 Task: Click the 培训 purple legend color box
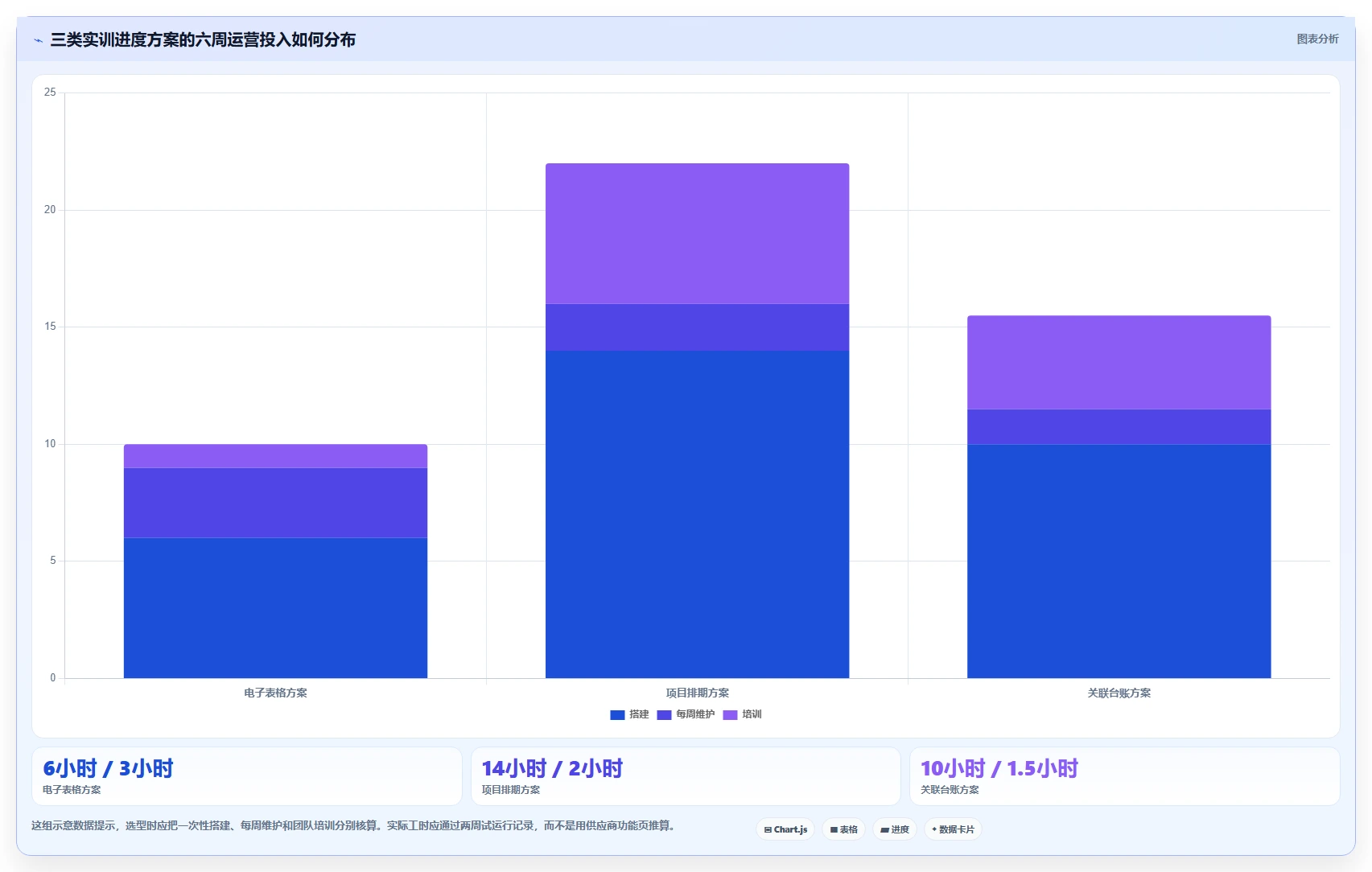click(730, 714)
